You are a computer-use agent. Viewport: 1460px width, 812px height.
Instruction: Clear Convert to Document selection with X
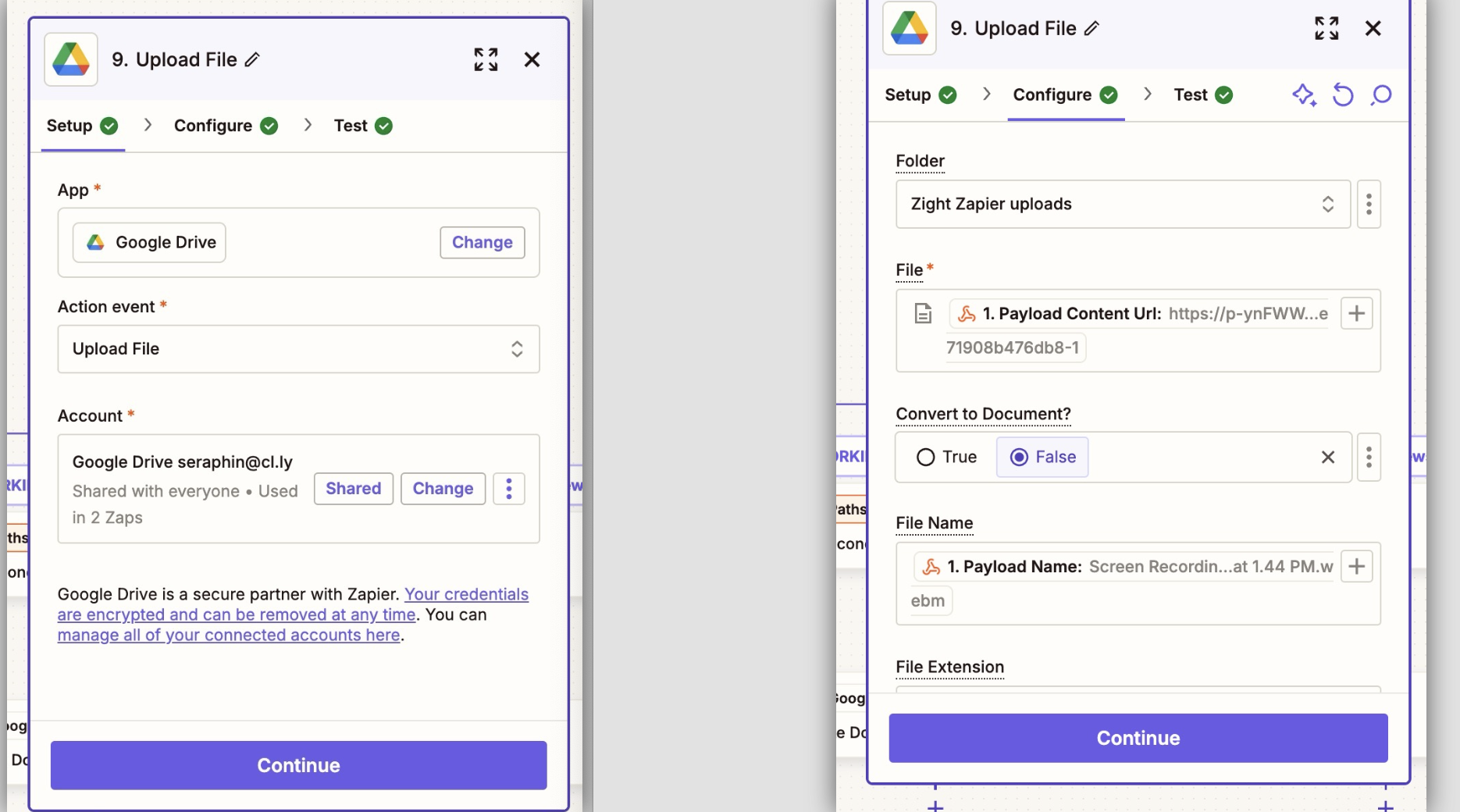pos(1328,457)
